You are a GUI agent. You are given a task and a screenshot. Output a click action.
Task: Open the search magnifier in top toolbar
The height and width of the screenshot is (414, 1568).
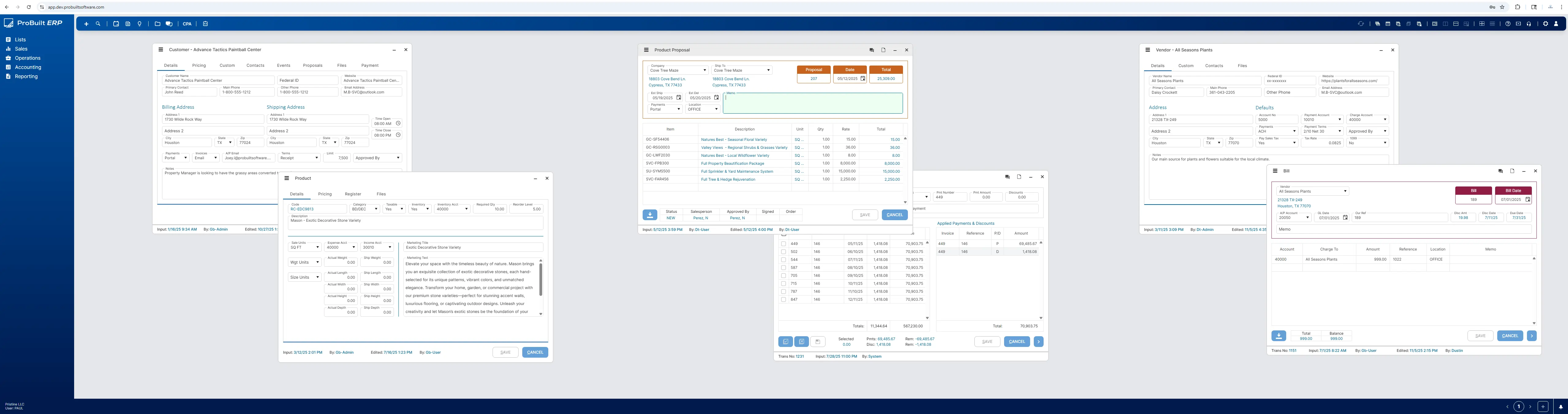[98, 24]
